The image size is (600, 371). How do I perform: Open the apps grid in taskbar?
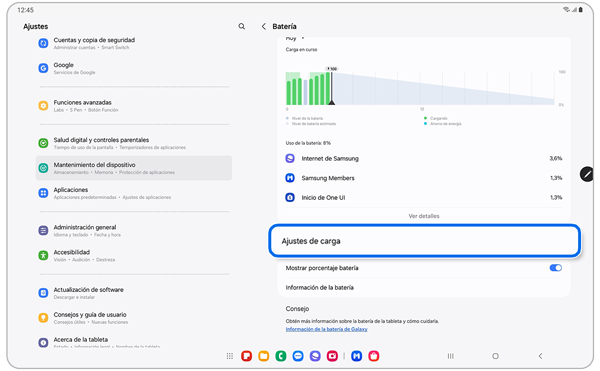(x=230, y=356)
